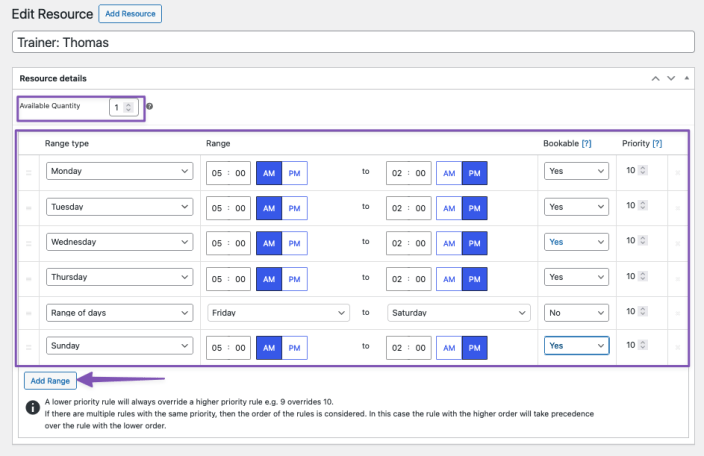
Task: Edit the Trainer: Thomas title field
Action: [353, 42]
